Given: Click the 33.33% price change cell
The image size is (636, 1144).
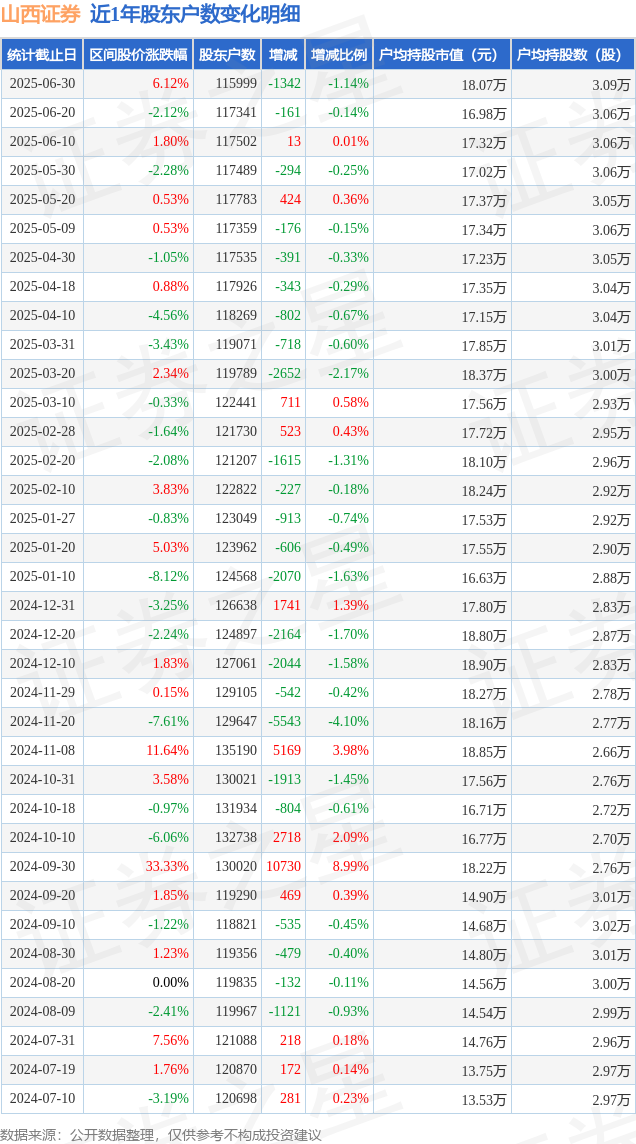Looking at the screenshot, I should (139, 867).
